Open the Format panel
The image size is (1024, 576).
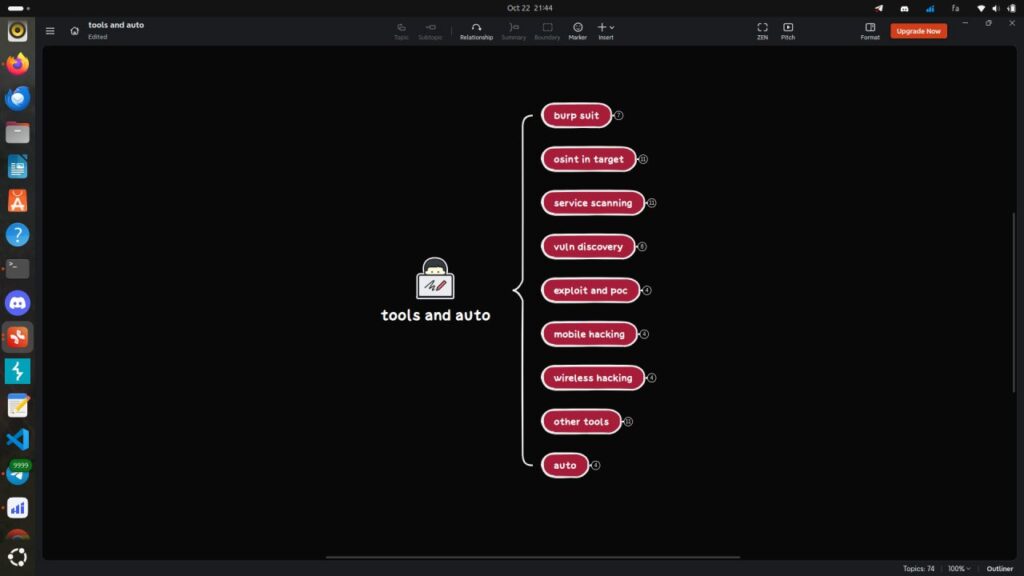(x=870, y=31)
